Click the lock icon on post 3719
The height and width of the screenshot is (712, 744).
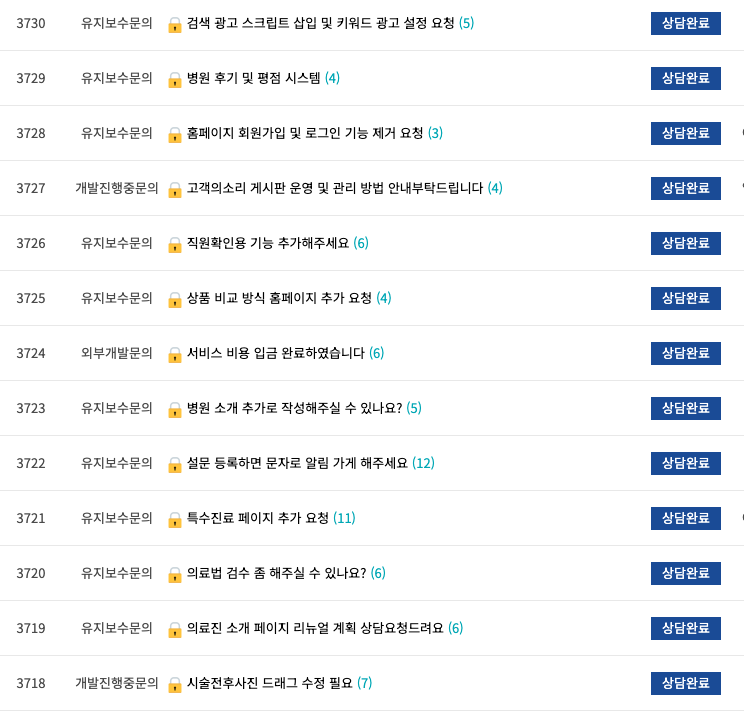pyautogui.click(x=175, y=630)
